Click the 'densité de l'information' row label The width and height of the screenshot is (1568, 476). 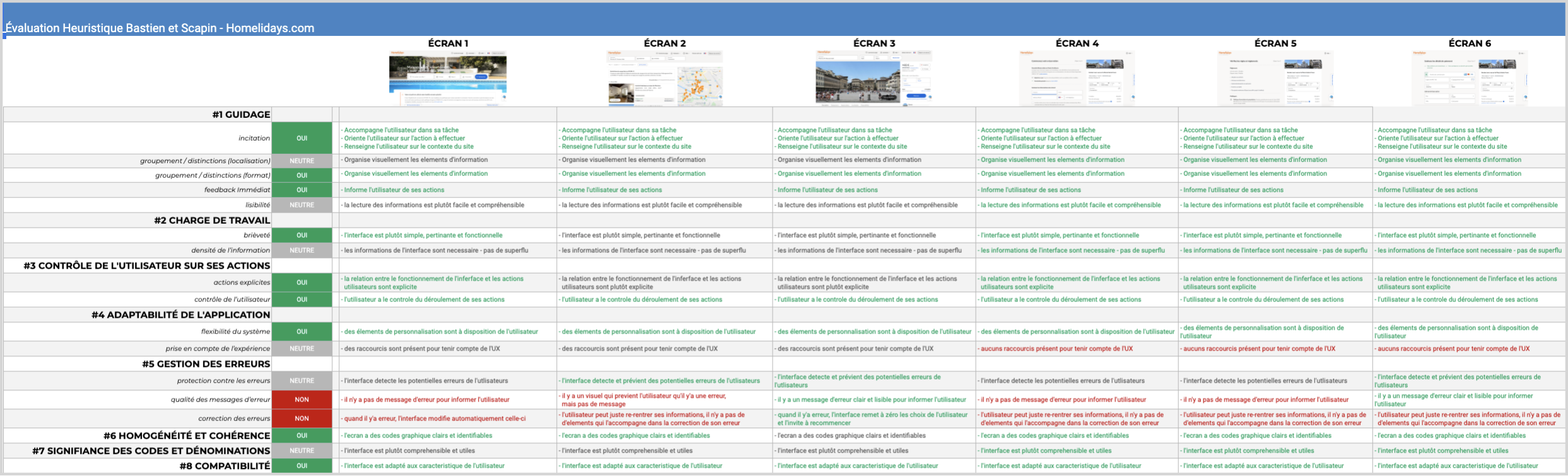(x=231, y=250)
